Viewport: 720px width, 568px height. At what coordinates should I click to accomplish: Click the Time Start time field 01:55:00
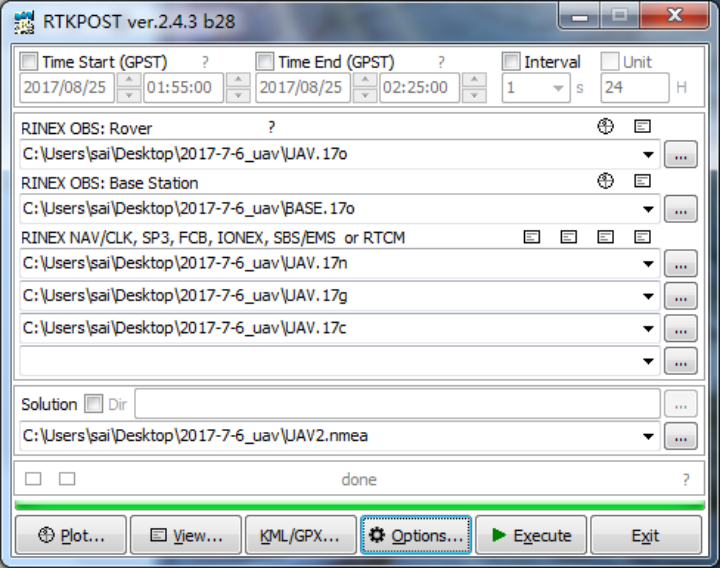[184, 87]
